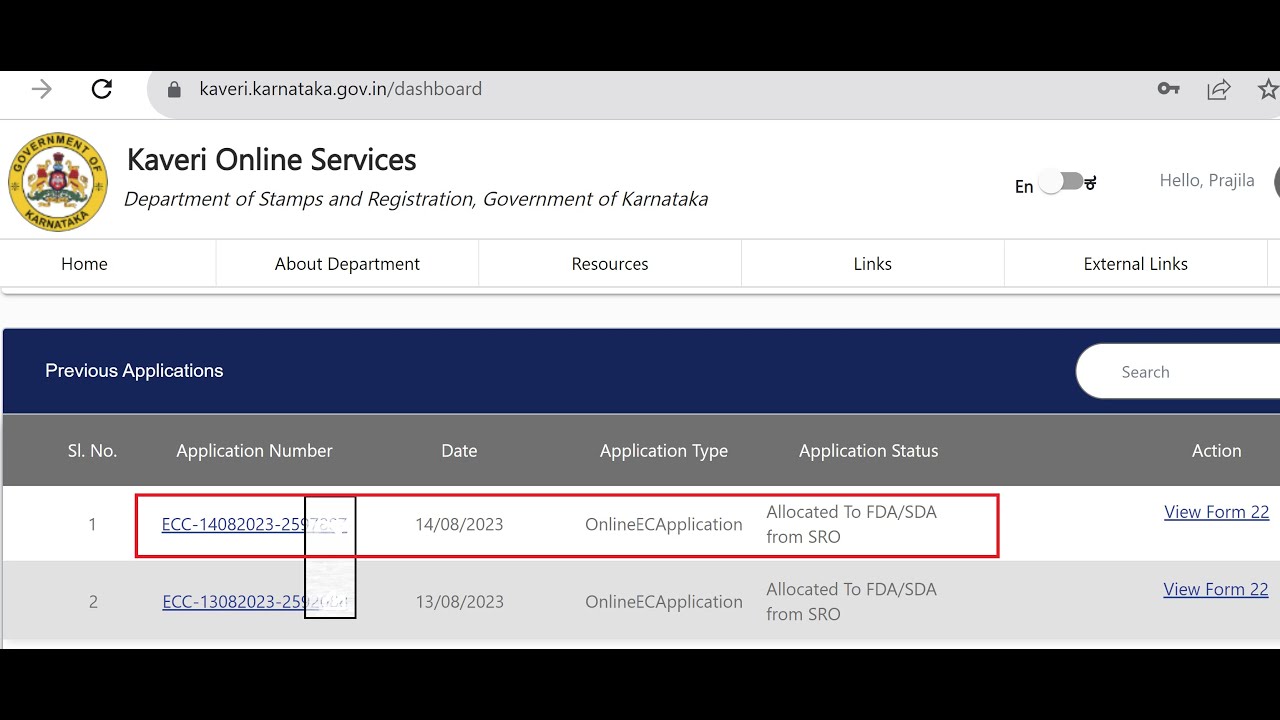Click the Application Number column header
The image size is (1280, 720).
coord(254,451)
